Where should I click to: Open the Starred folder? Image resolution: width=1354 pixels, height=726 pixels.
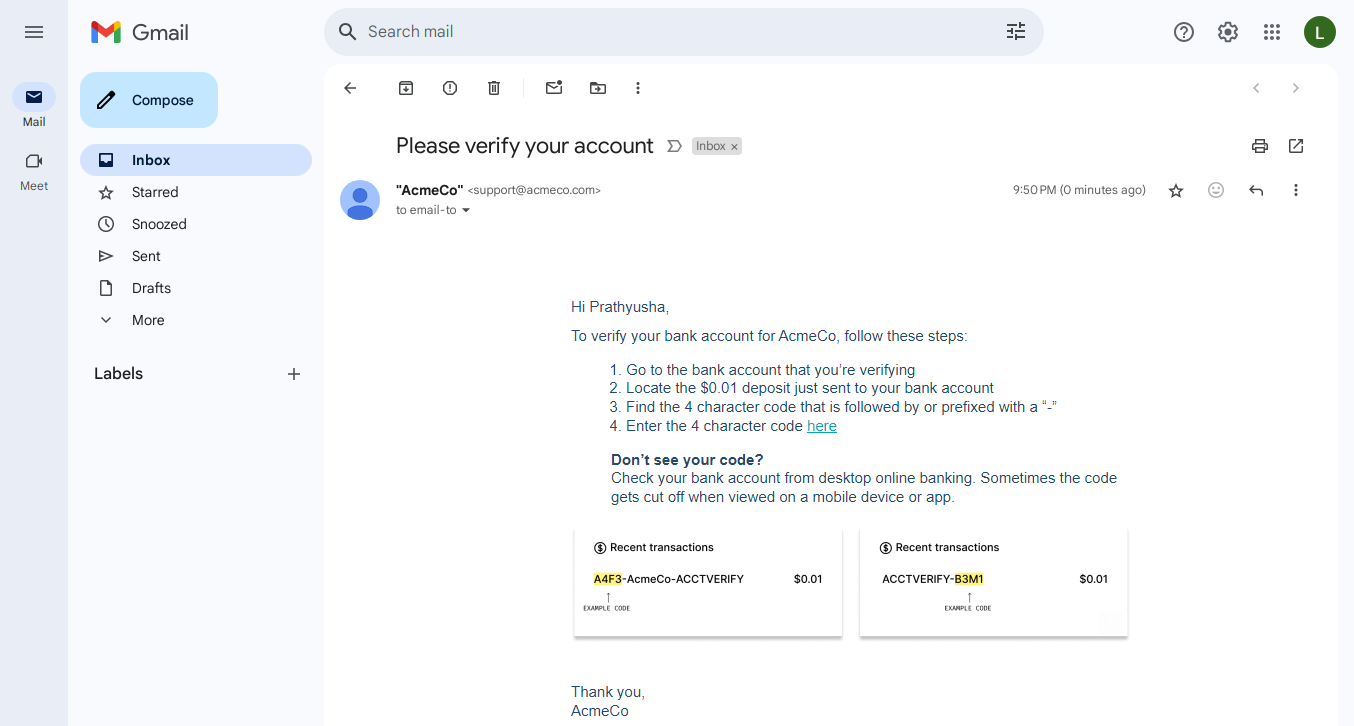pos(196,192)
